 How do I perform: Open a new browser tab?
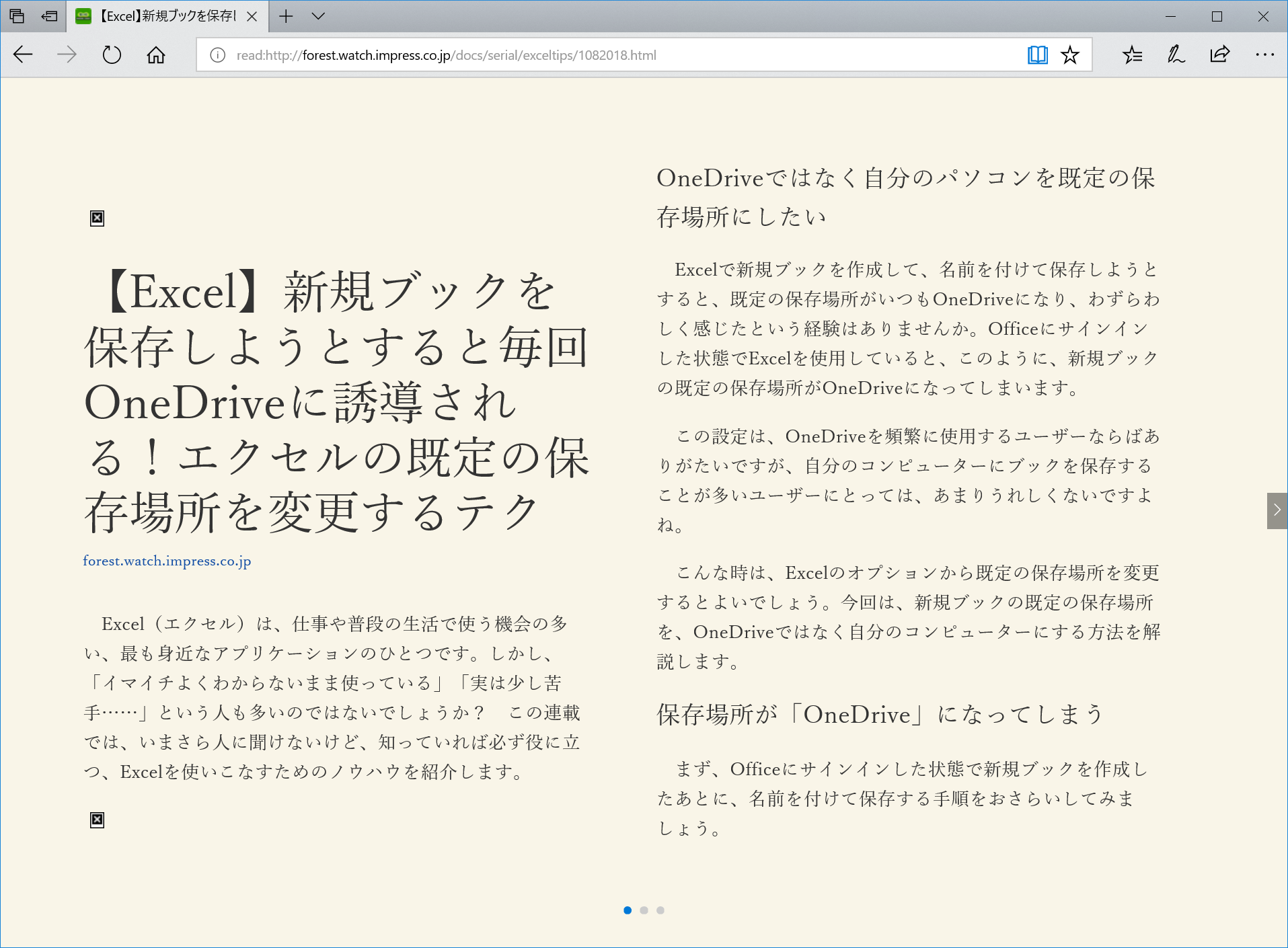coord(286,16)
